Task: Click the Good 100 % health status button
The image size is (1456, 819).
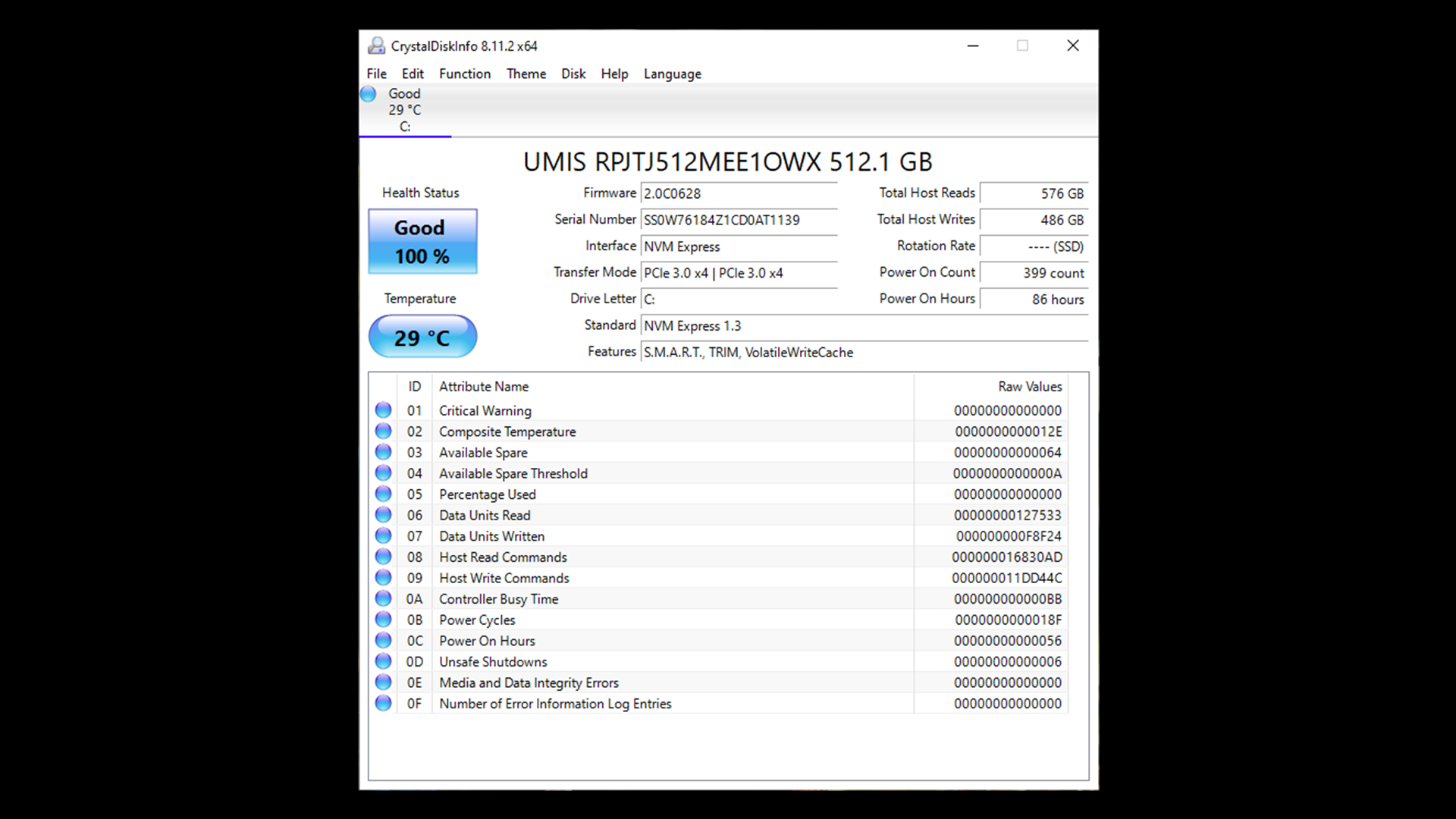Action: pos(422,241)
